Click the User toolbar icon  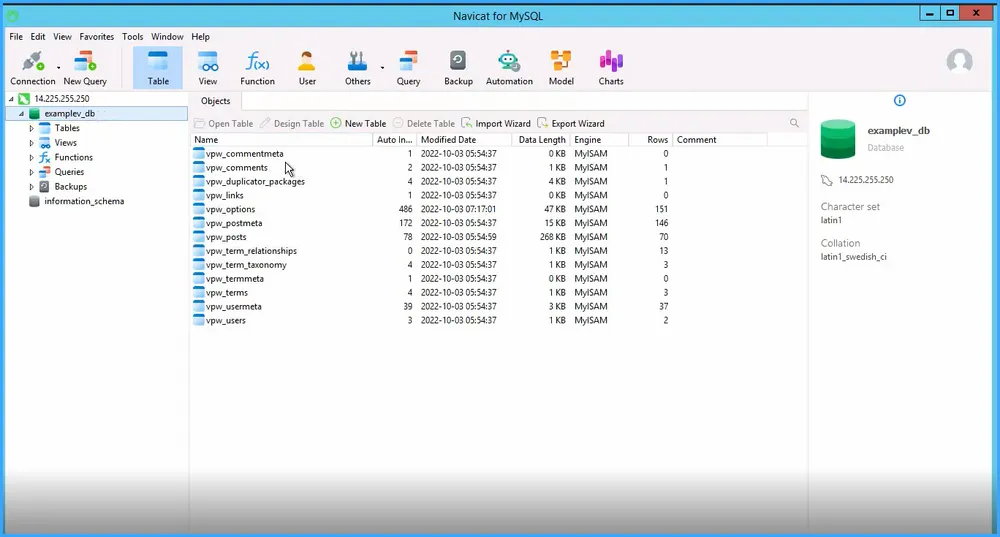307,62
